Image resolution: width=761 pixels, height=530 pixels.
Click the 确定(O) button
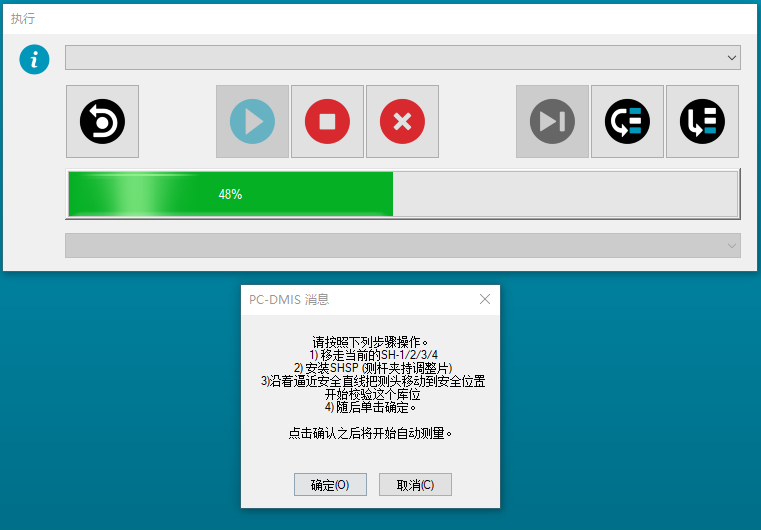point(330,485)
